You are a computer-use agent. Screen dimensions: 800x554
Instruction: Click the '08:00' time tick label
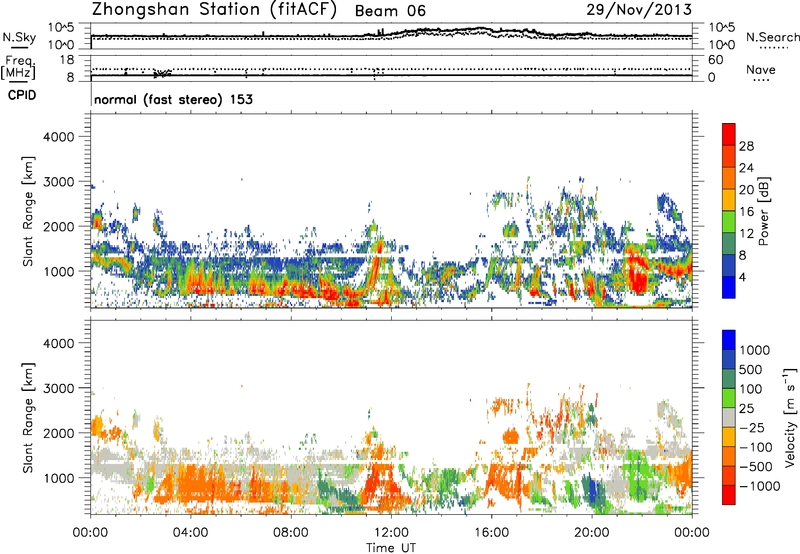pos(291,533)
